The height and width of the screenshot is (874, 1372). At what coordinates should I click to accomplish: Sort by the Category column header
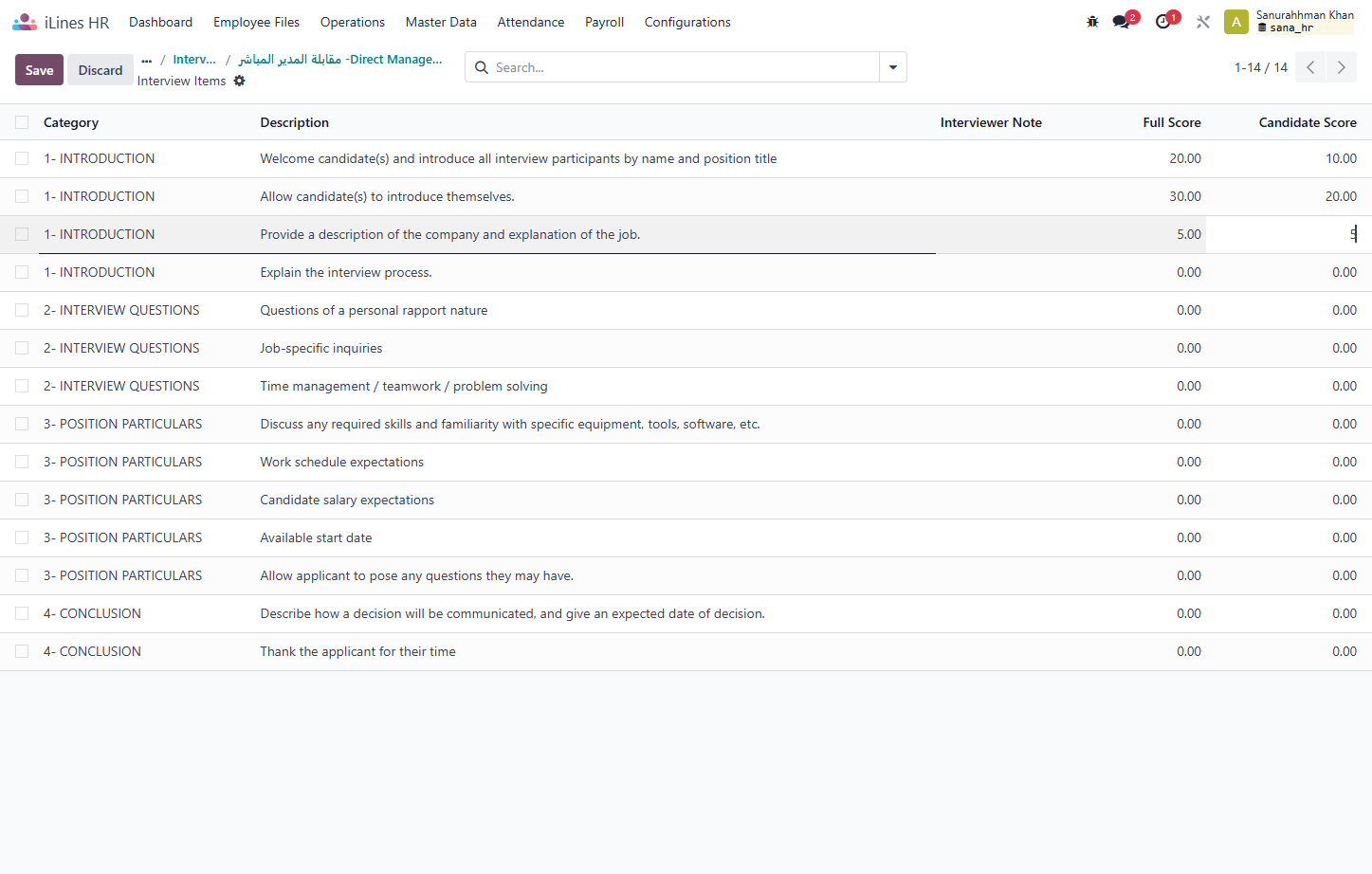pyautogui.click(x=71, y=122)
